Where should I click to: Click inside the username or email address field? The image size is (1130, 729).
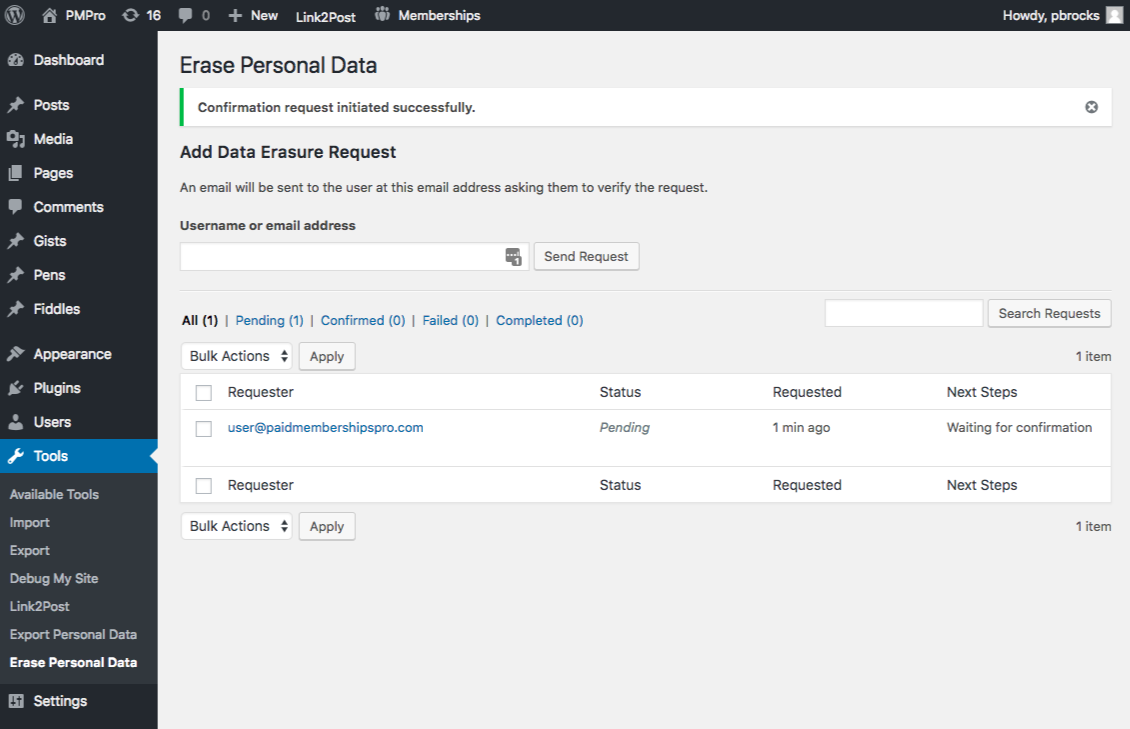click(340, 256)
